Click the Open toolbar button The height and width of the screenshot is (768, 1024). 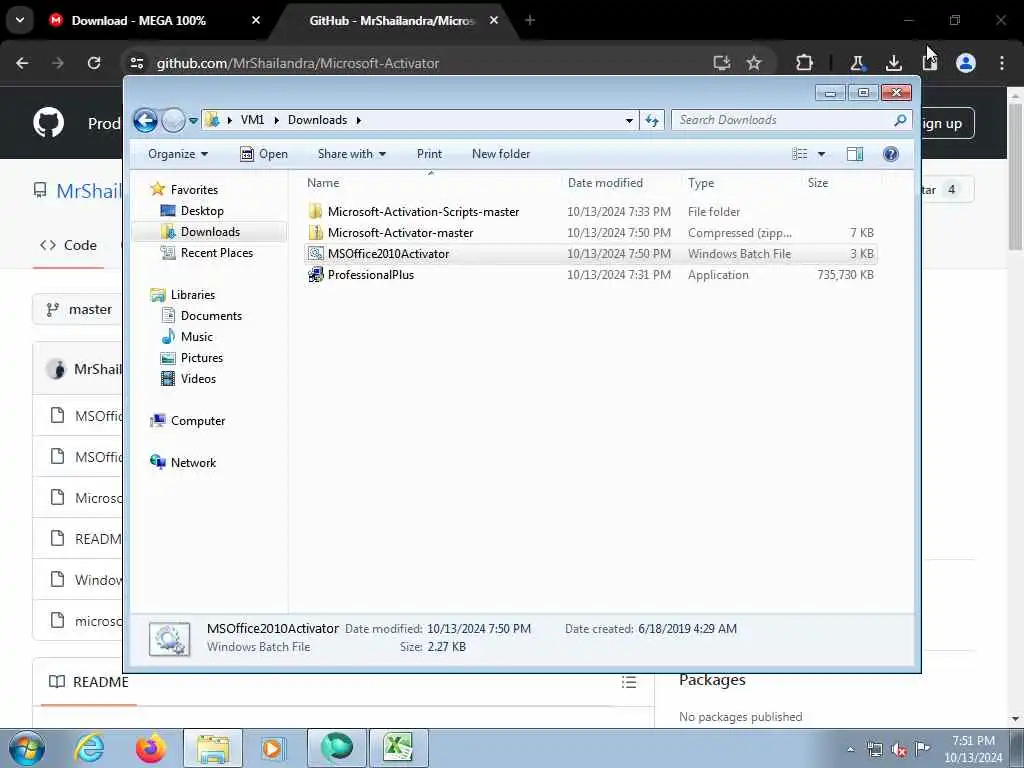point(264,154)
